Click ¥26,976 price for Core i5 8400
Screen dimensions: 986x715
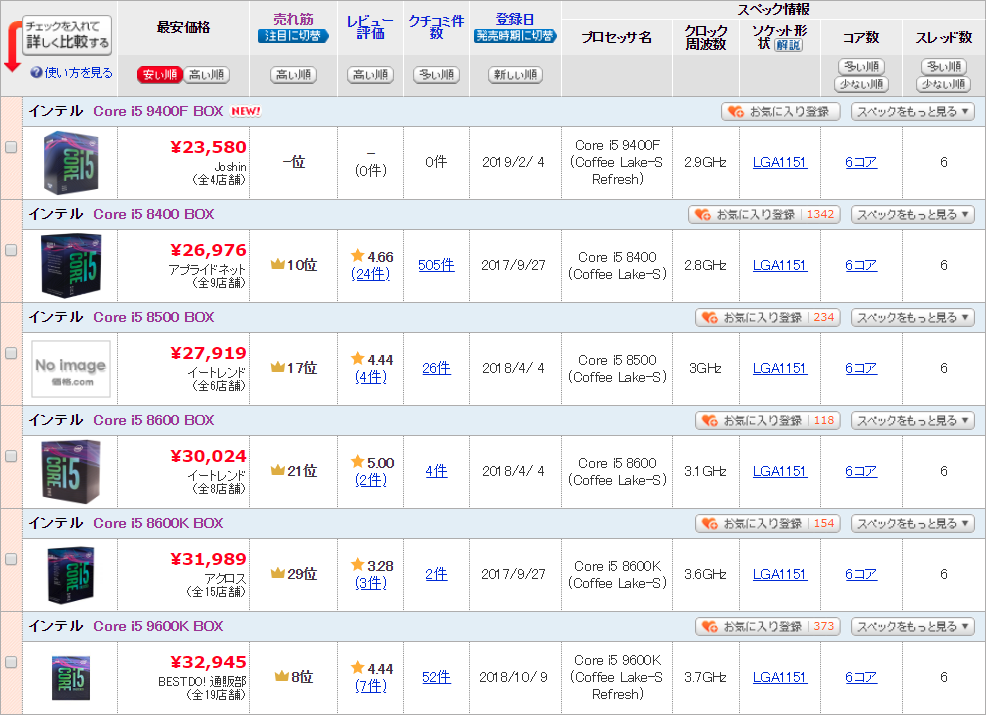[x=208, y=250]
